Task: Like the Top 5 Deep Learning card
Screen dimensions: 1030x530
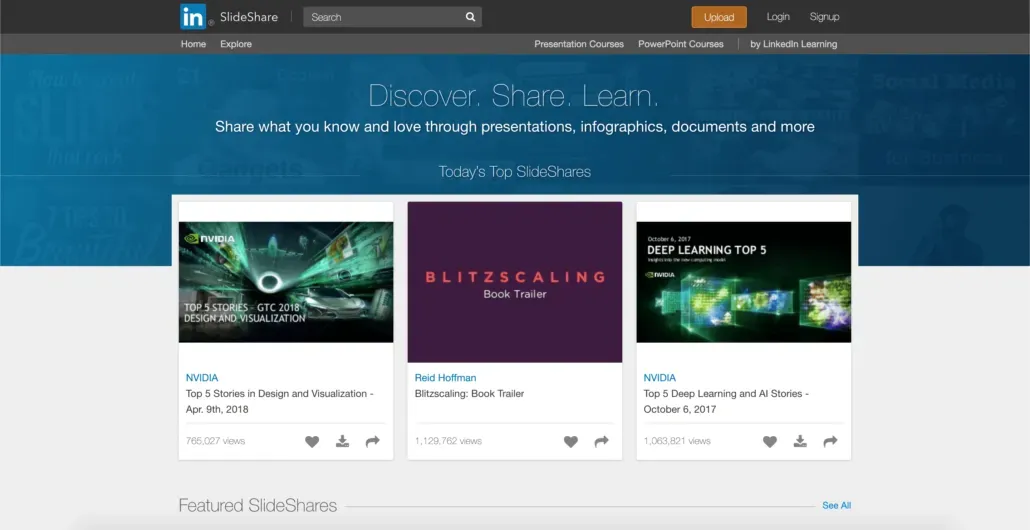Action: [770, 441]
